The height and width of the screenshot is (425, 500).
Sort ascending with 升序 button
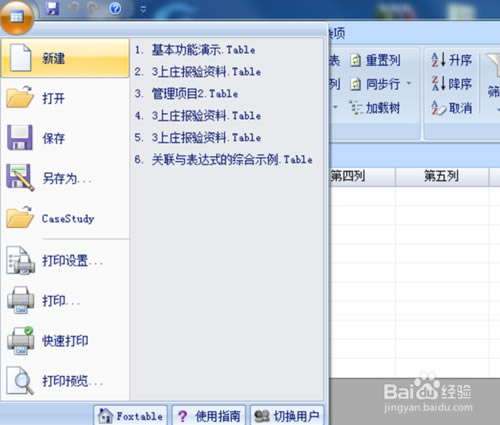click(x=452, y=60)
